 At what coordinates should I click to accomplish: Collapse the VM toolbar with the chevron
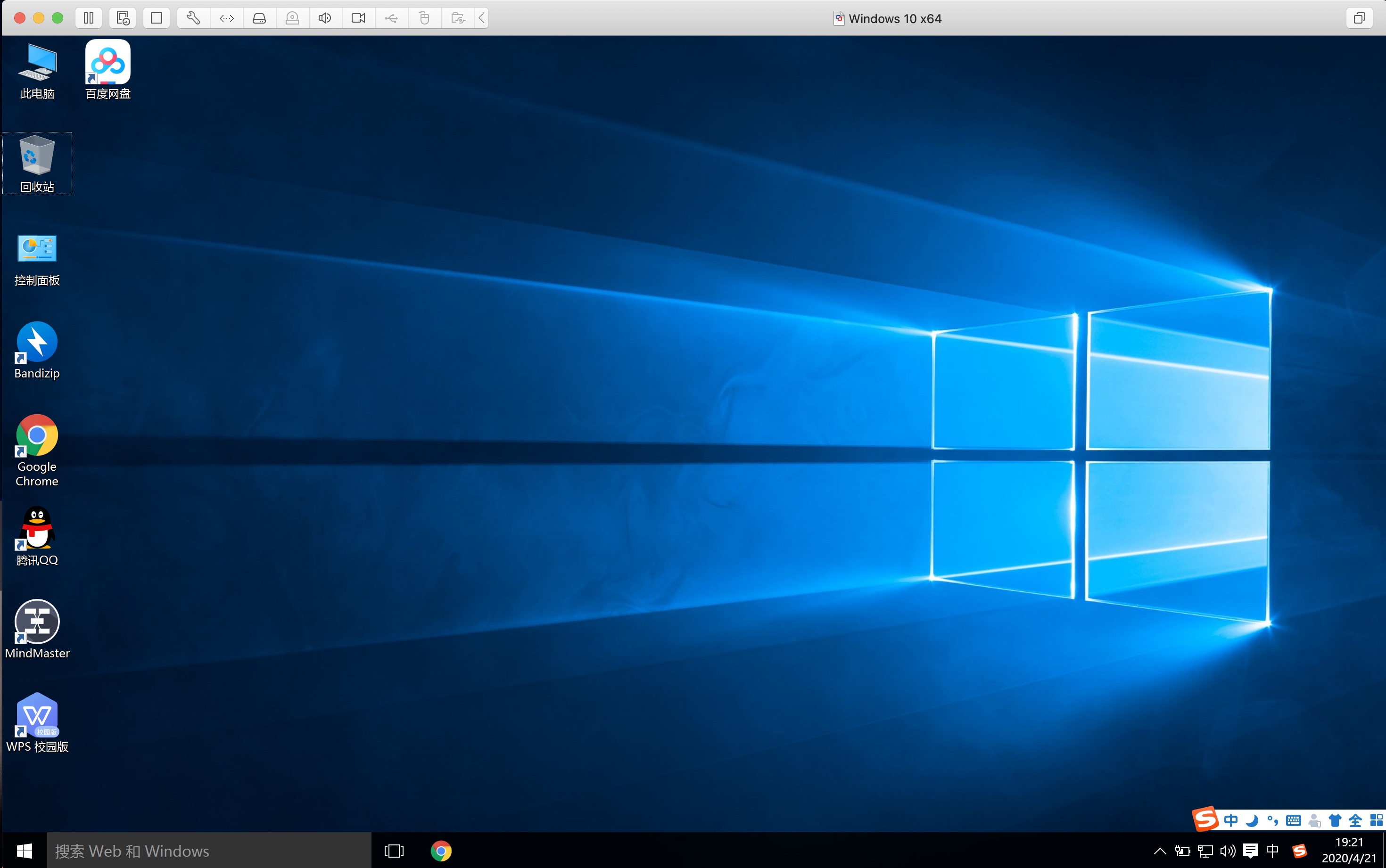[482, 18]
